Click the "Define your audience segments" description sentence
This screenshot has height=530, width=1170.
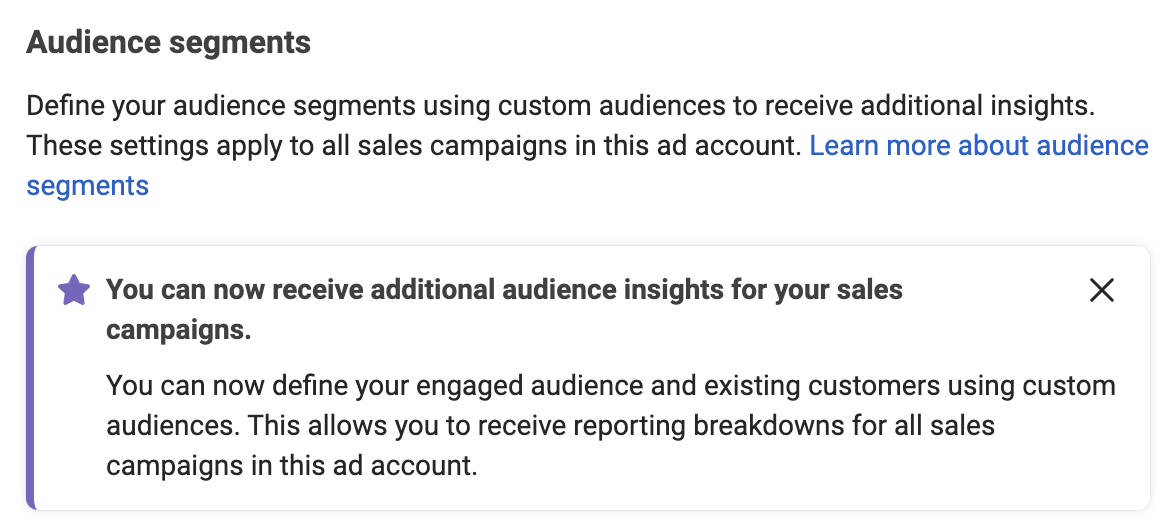pos(560,106)
